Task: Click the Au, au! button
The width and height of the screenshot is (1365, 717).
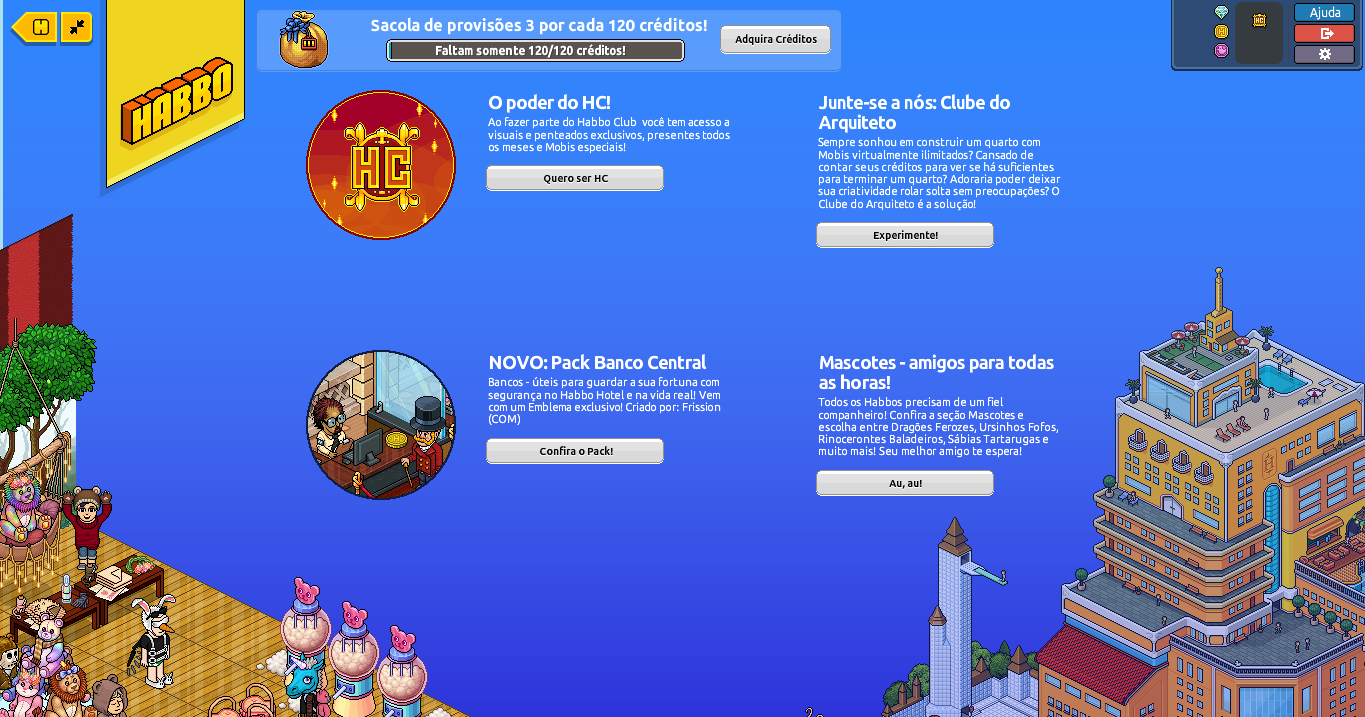Action: (905, 483)
